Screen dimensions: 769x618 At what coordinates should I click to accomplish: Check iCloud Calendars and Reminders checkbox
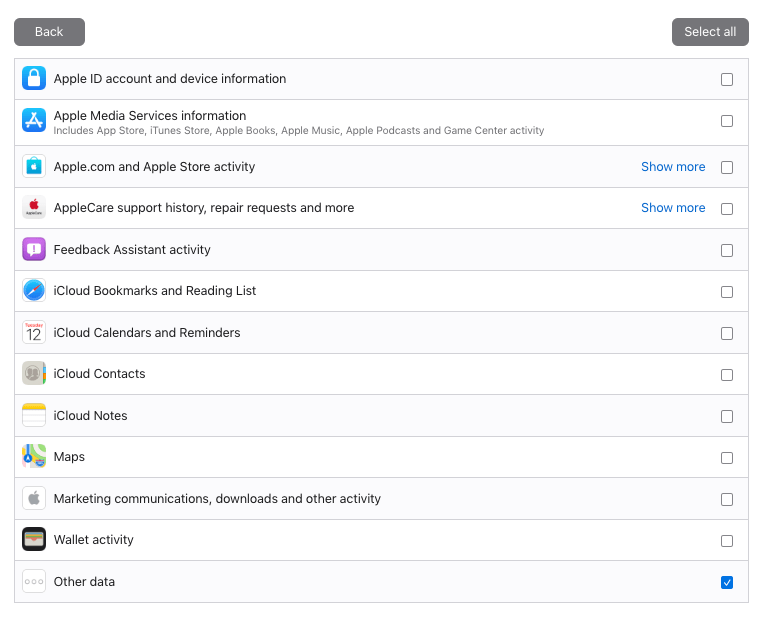point(727,334)
